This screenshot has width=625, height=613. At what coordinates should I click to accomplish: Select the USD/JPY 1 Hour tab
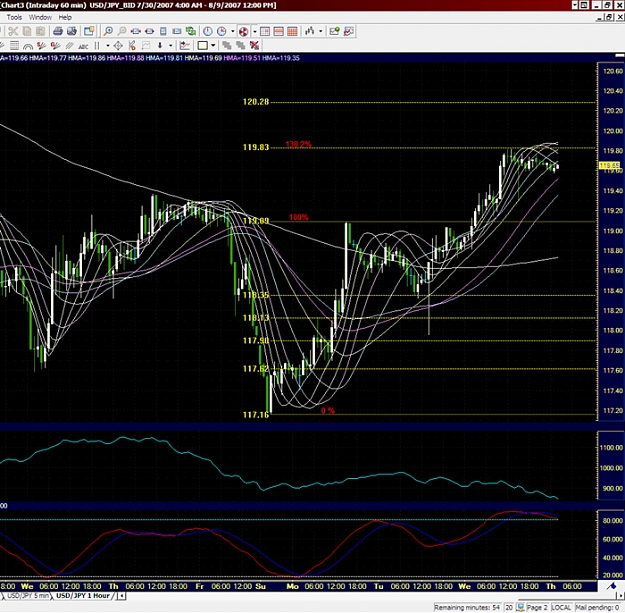pyautogui.click(x=83, y=595)
